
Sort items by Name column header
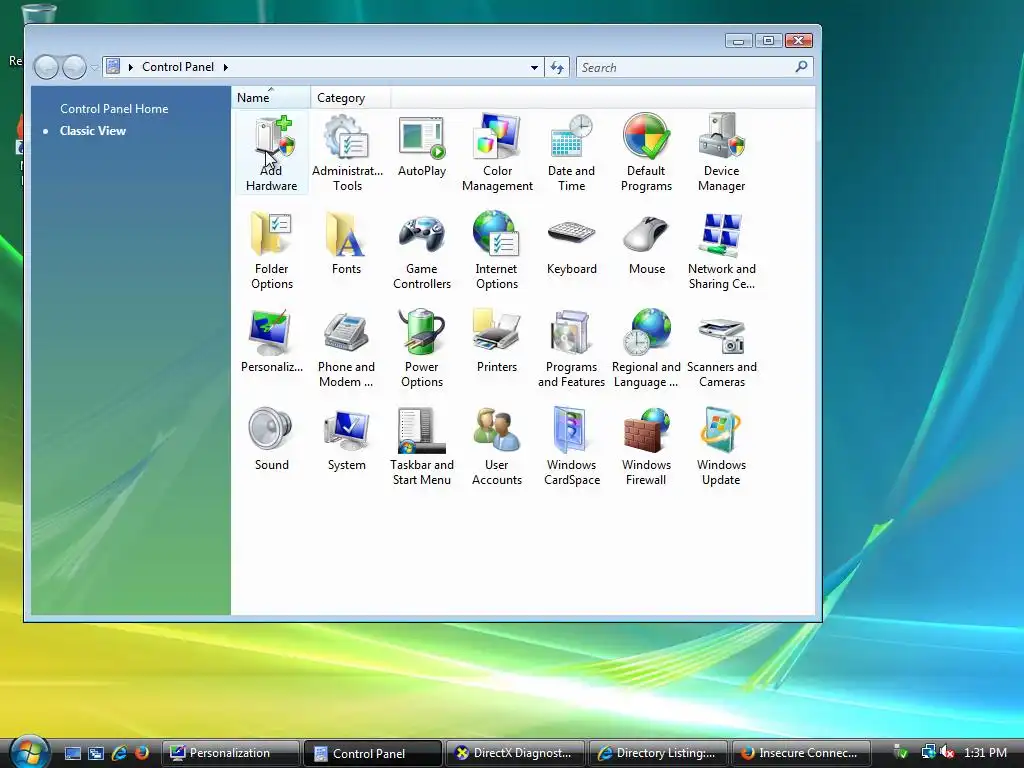tap(271, 97)
